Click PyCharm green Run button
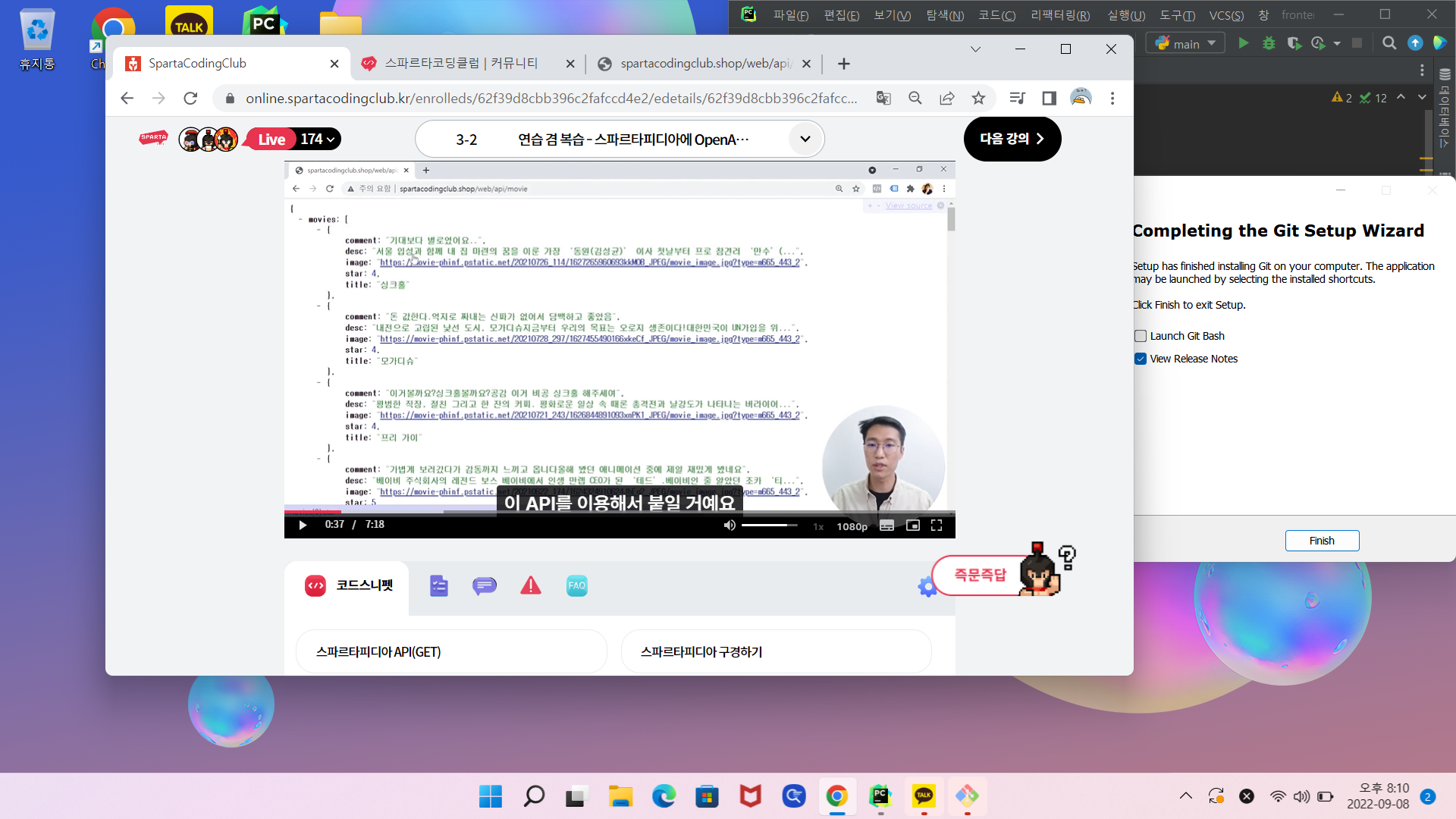Screen dimensions: 1456x819 point(1244,43)
